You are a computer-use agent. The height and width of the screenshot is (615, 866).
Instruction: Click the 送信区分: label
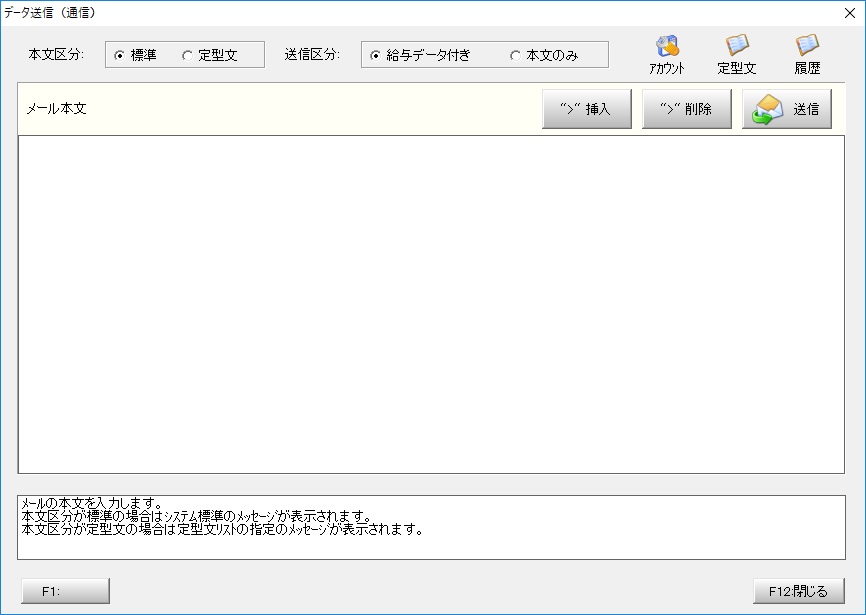(313, 55)
